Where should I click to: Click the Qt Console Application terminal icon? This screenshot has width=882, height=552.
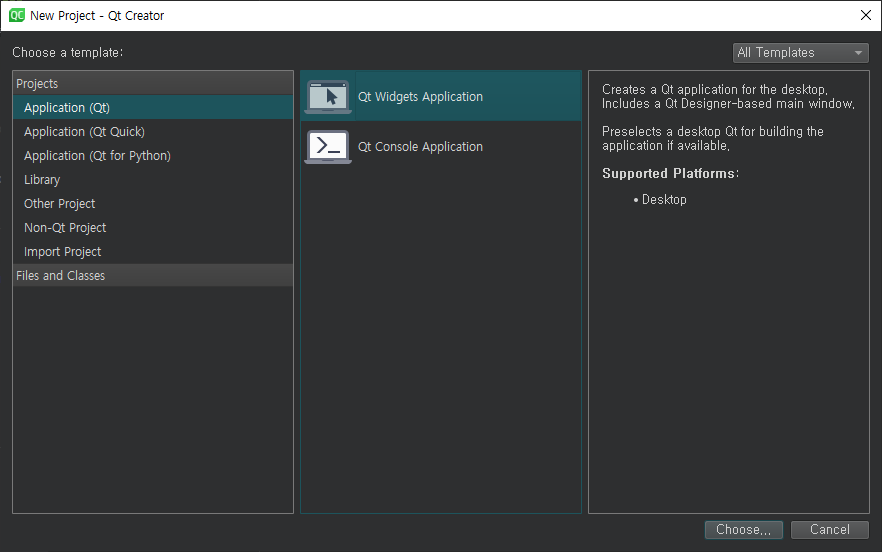tap(328, 147)
